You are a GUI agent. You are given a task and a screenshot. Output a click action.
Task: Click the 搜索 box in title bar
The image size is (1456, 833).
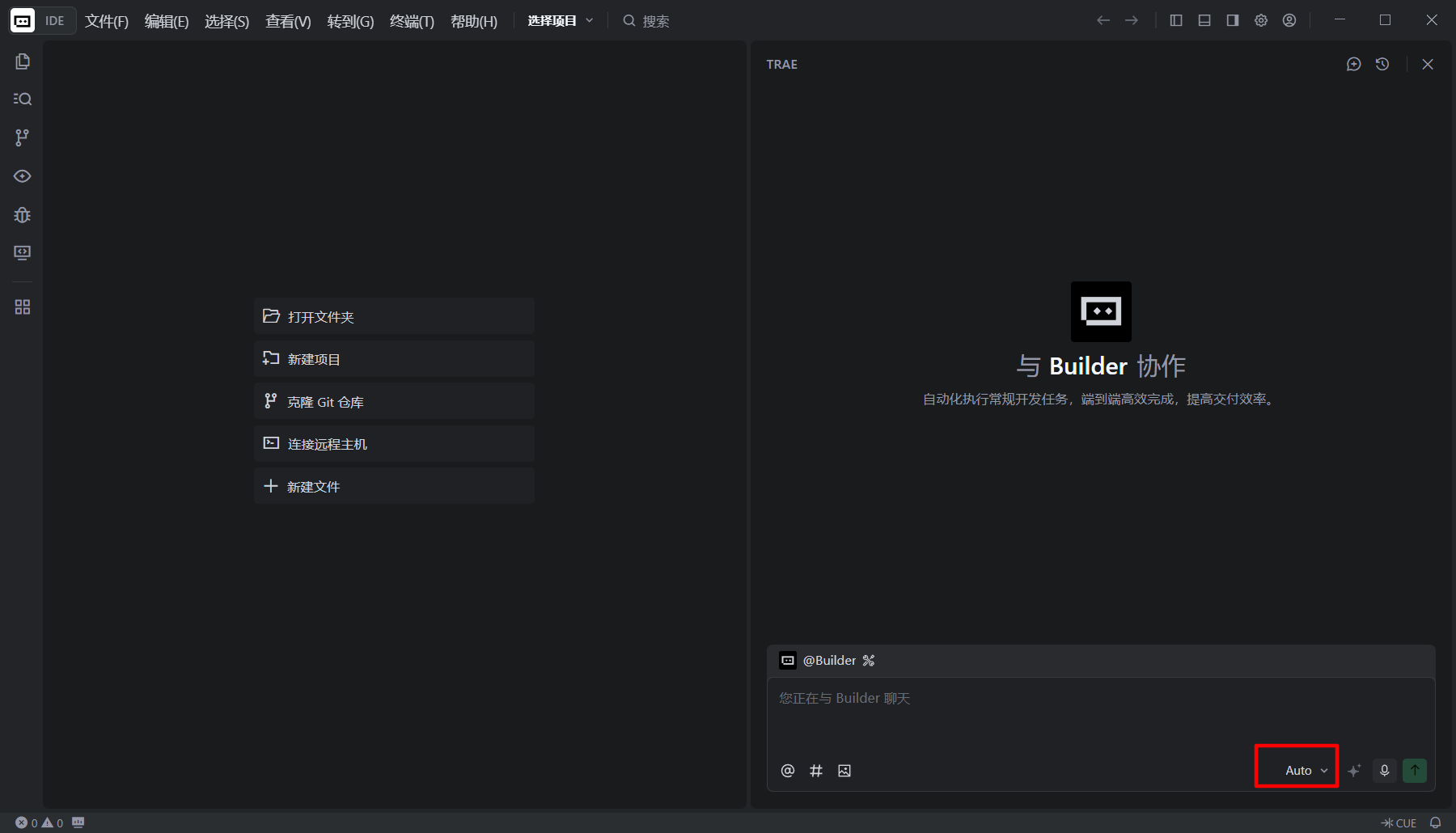coord(646,21)
